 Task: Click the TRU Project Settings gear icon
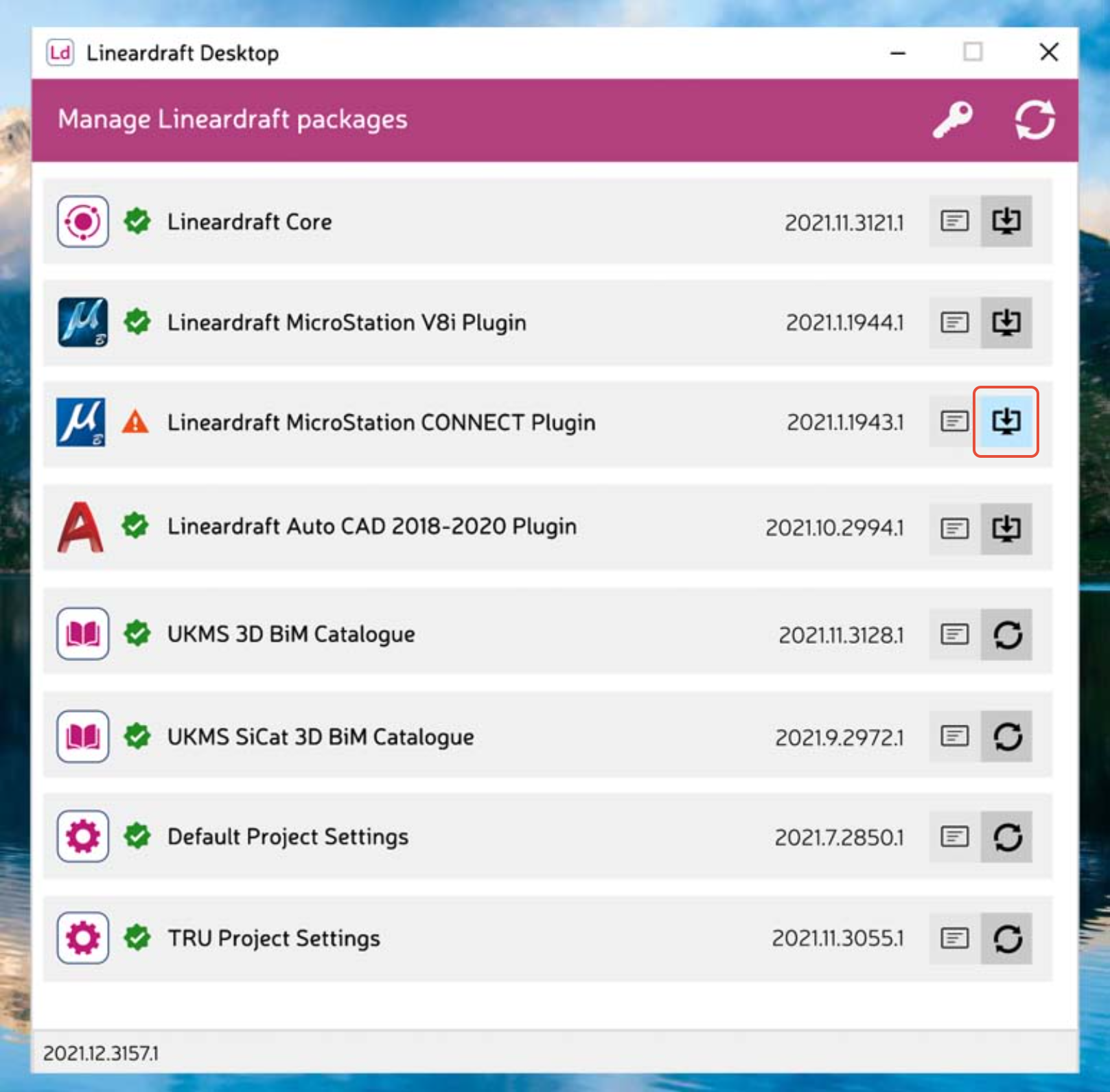coord(83,938)
